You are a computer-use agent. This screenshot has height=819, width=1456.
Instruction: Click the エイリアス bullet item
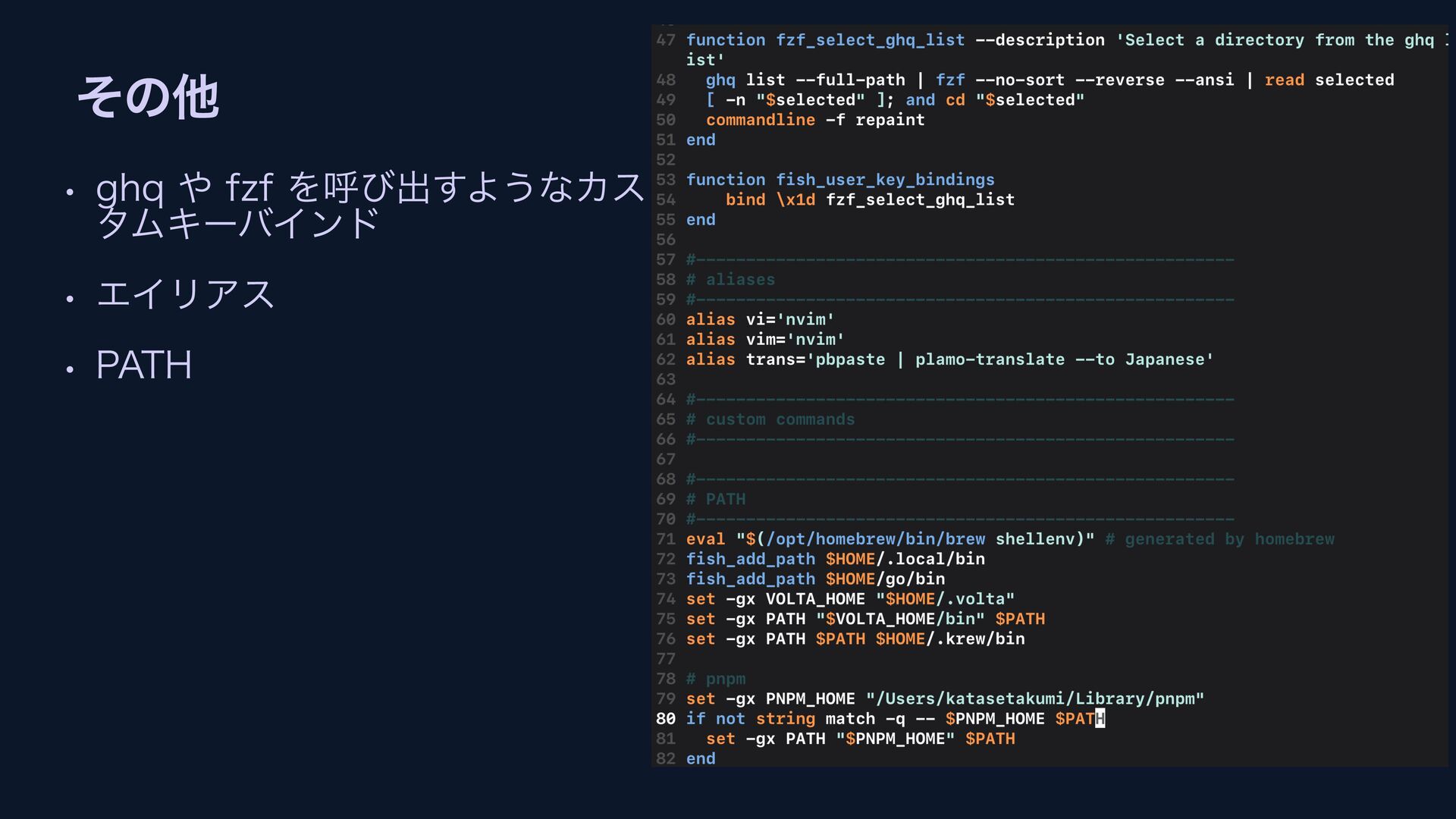[184, 294]
